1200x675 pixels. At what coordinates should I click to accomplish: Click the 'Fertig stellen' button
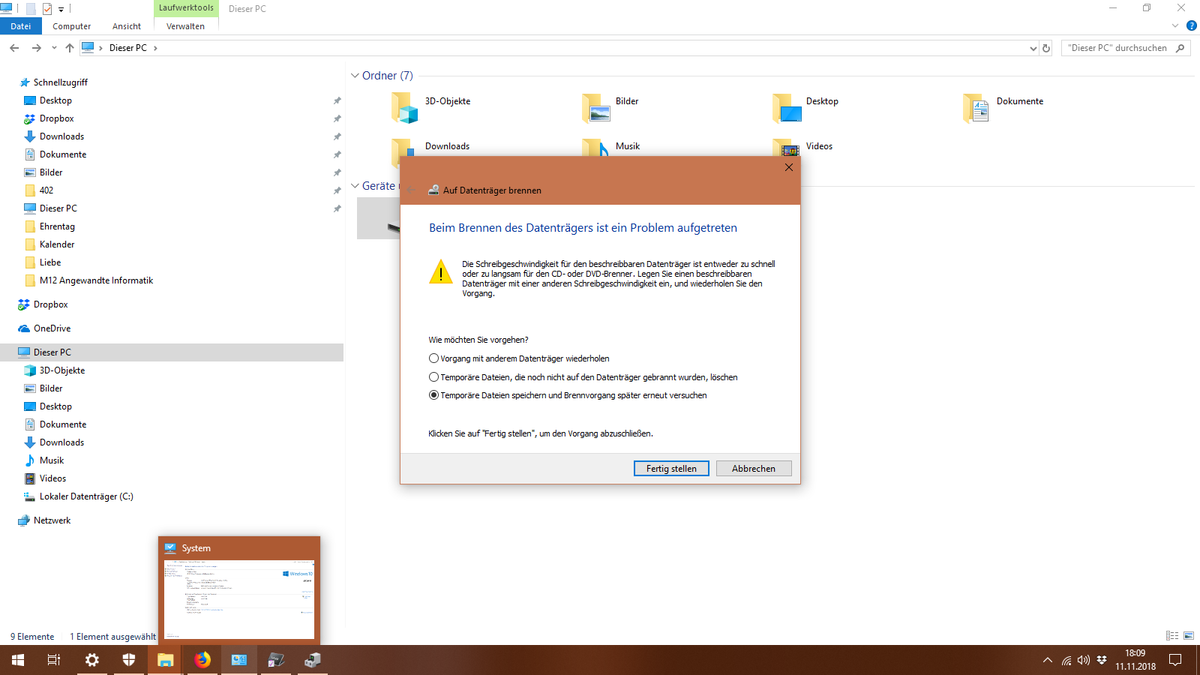click(x=671, y=468)
